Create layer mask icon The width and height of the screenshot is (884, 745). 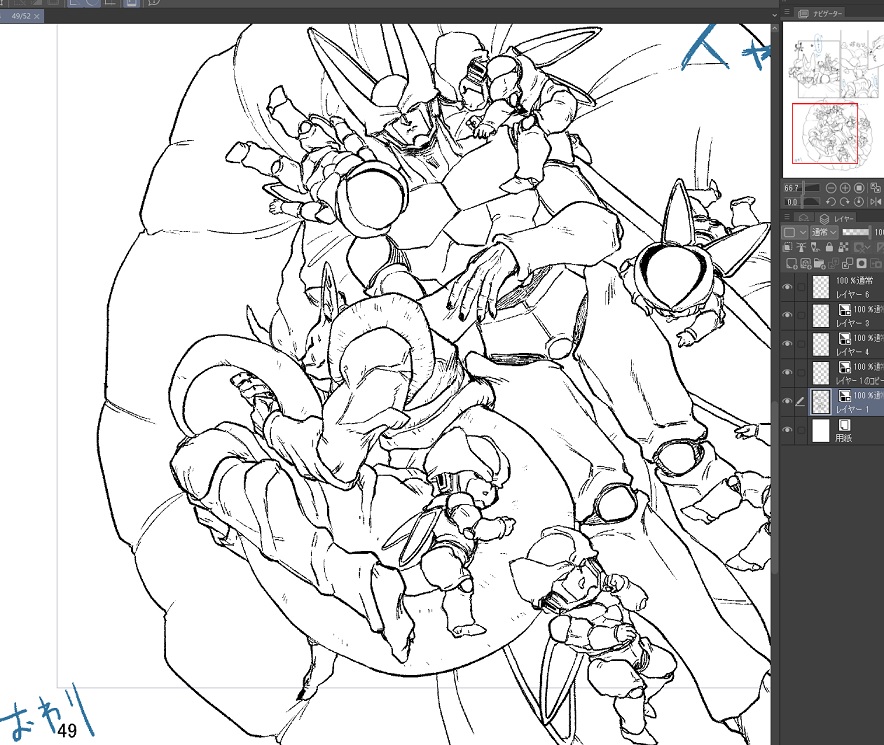tap(861, 263)
